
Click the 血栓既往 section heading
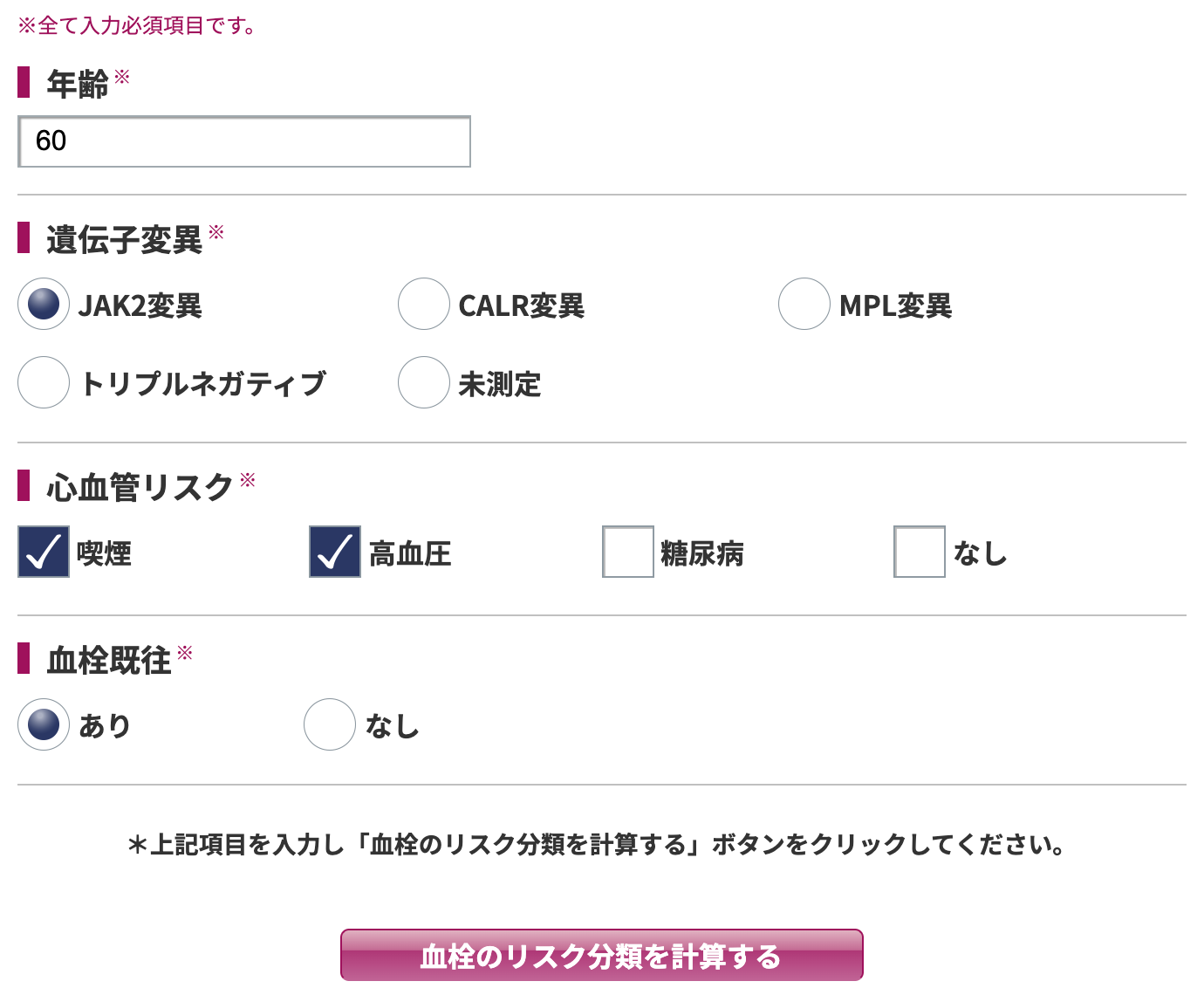pyautogui.click(x=109, y=660)
